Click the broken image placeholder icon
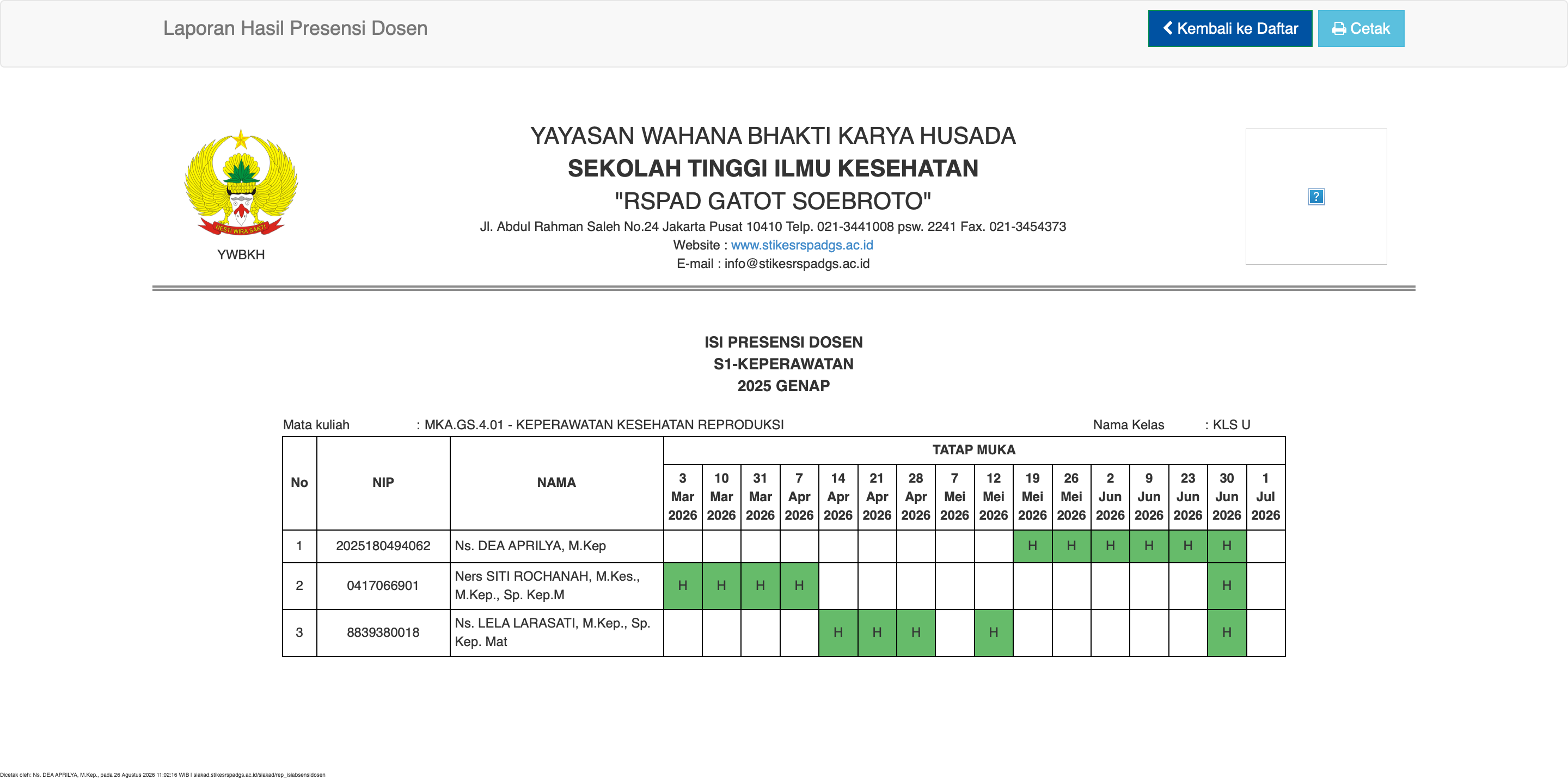 click(1316, 197)
